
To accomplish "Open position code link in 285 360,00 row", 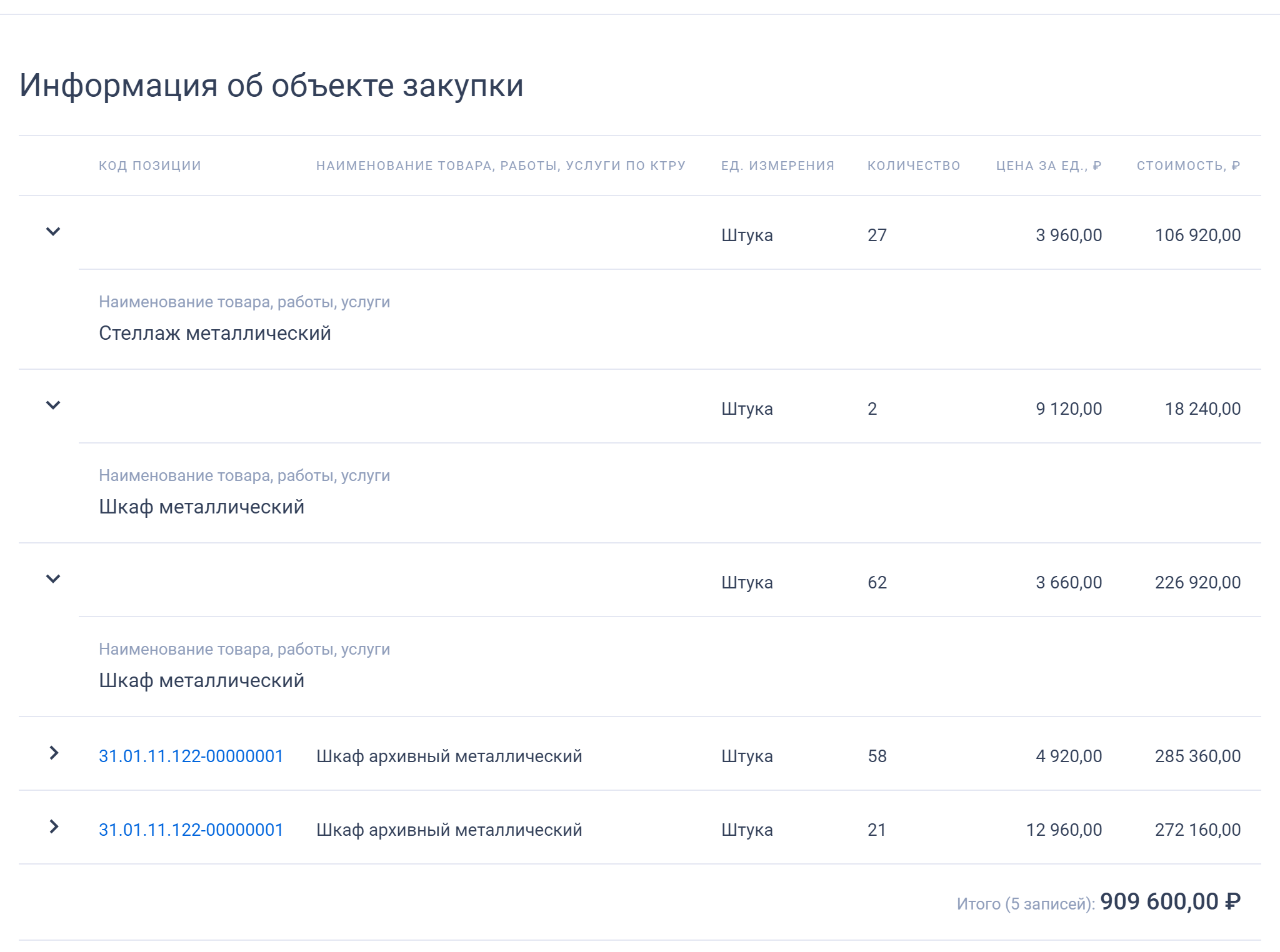I will click(x=191, y=756).
